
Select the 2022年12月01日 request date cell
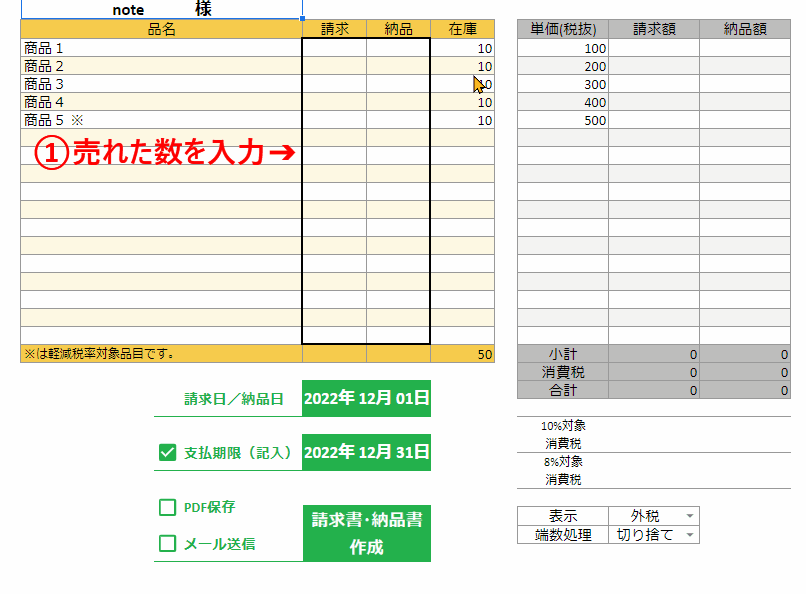click(366, 398)
